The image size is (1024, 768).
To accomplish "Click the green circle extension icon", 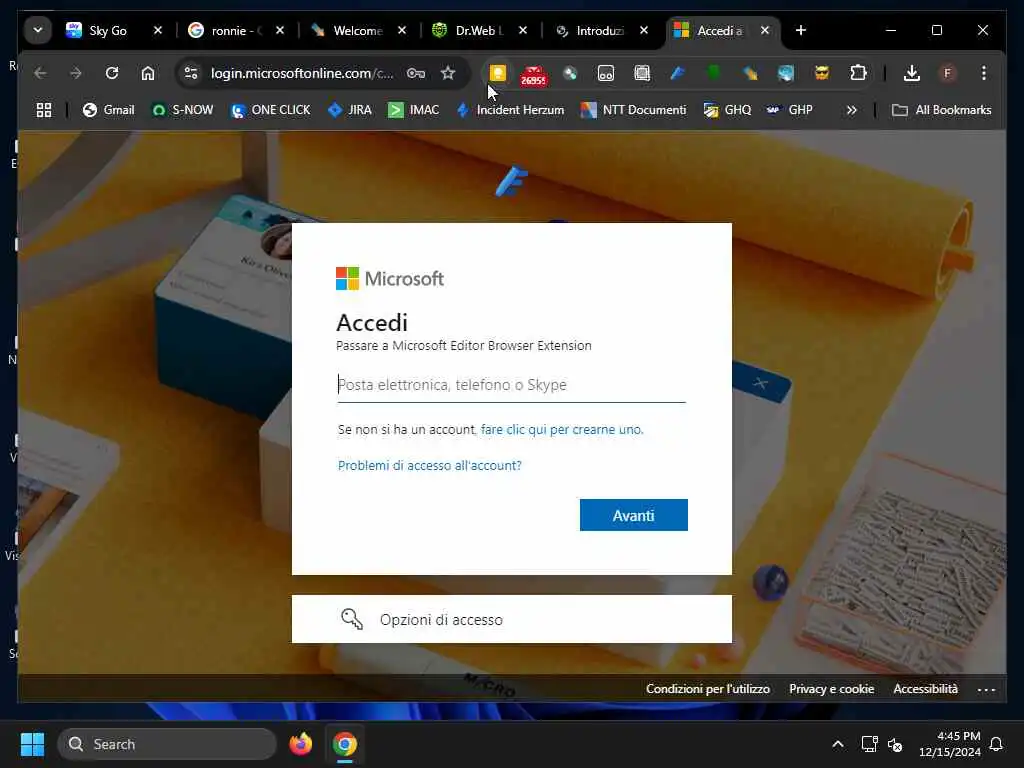I will [714, 73].
